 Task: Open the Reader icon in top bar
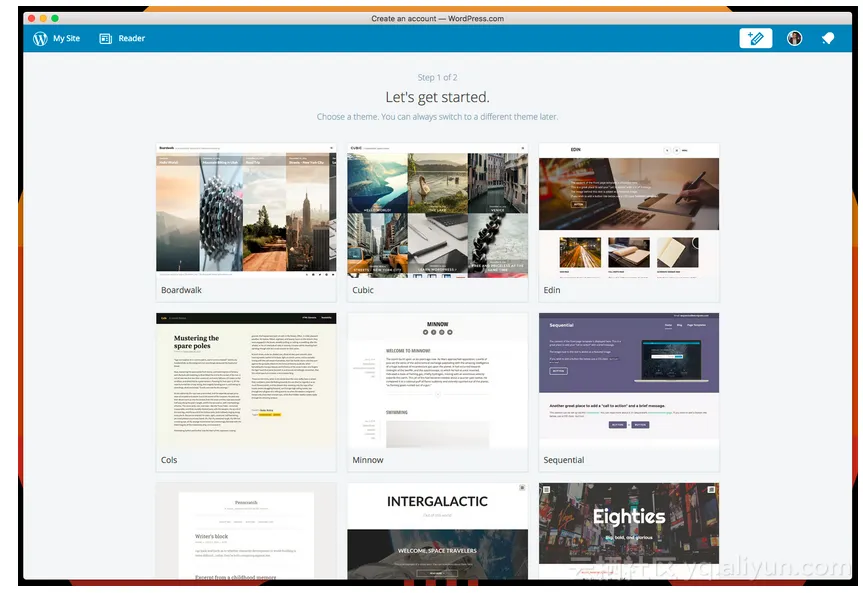tap(105, 39)
